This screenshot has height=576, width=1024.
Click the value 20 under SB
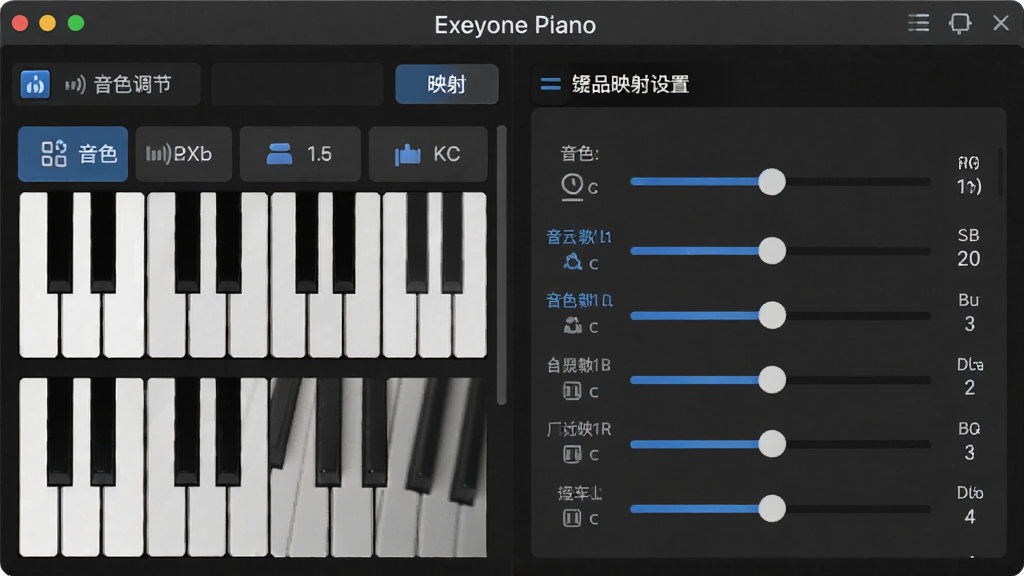[x=968, y=259]
